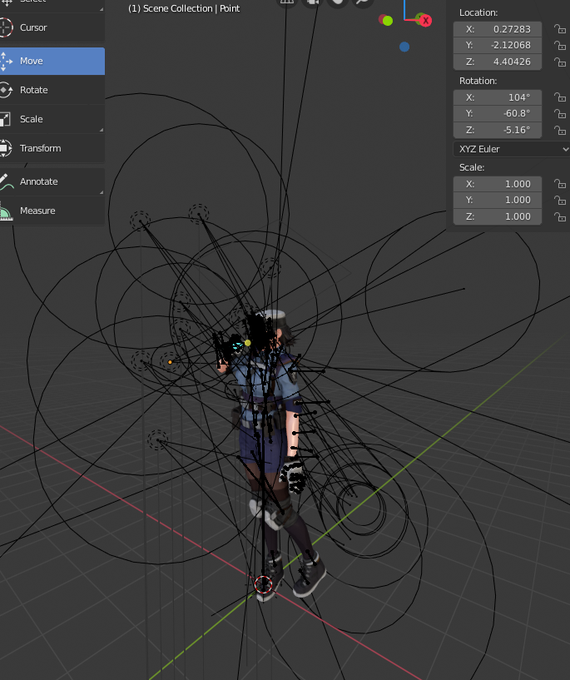Click the light green Y axis gizmo dot
This screenshot has width=570, height=680.
(388, 21)
